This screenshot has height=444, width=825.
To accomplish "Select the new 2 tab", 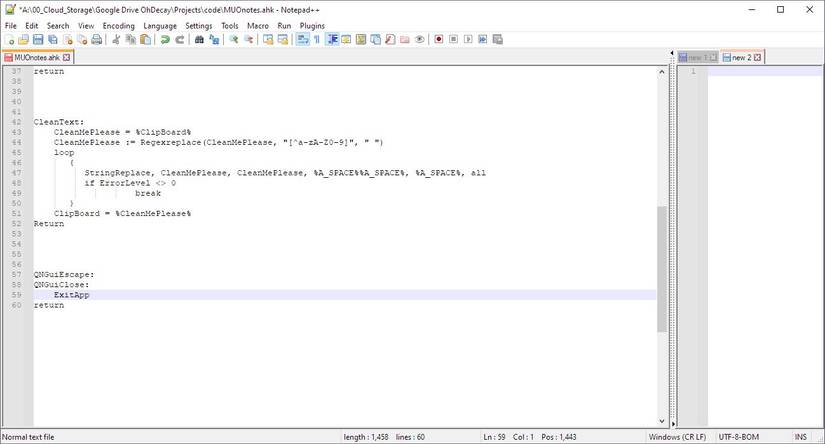I will (x=741, y=57).
